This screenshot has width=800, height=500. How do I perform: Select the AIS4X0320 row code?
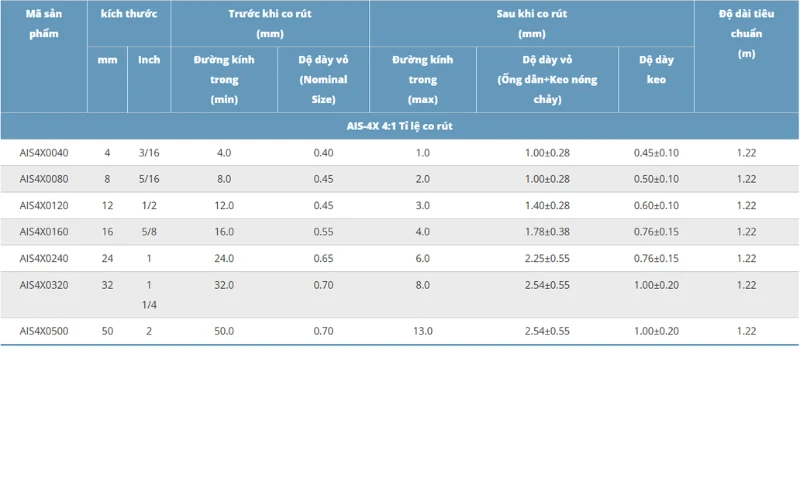point(44,285)
